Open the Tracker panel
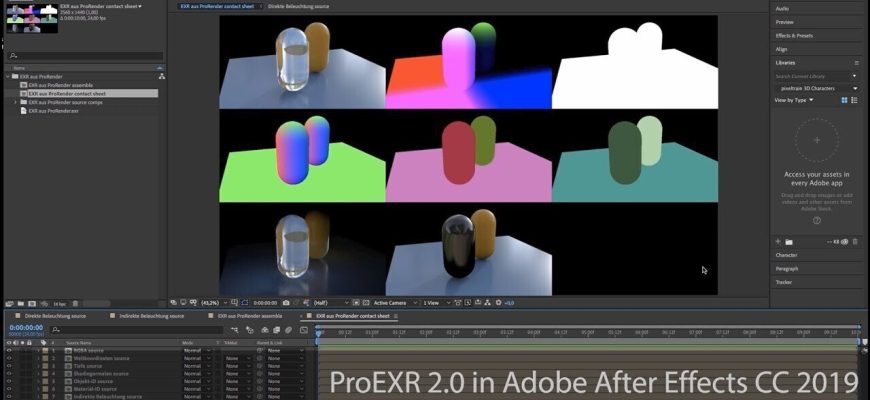This screenshot has height=400, width=870. point(783,282)
